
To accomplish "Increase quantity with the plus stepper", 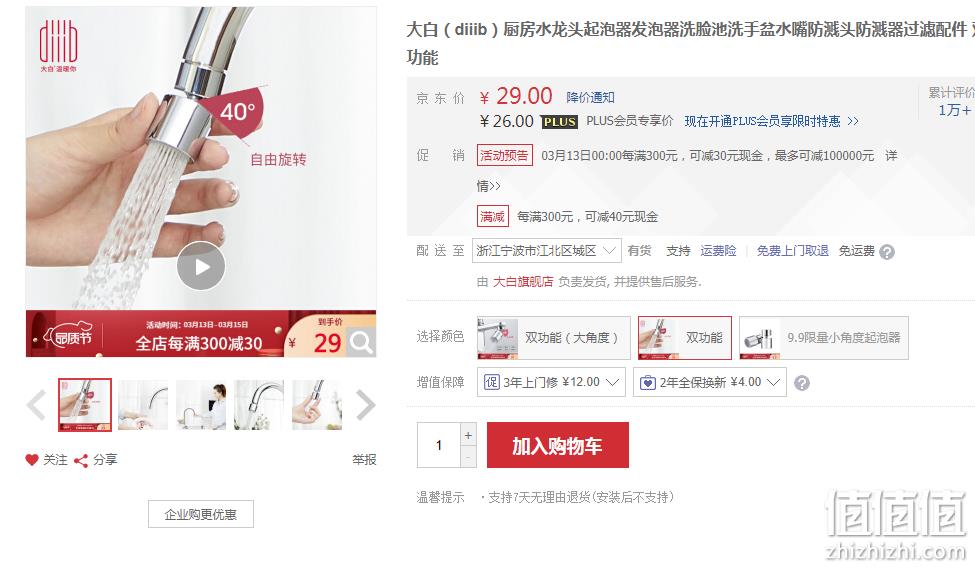I will click(x=468, y=435).
